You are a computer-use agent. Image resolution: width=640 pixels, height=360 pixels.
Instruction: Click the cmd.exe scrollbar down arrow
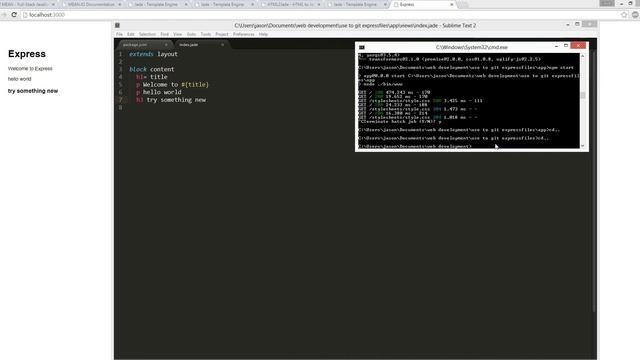[x=582, y=146]
